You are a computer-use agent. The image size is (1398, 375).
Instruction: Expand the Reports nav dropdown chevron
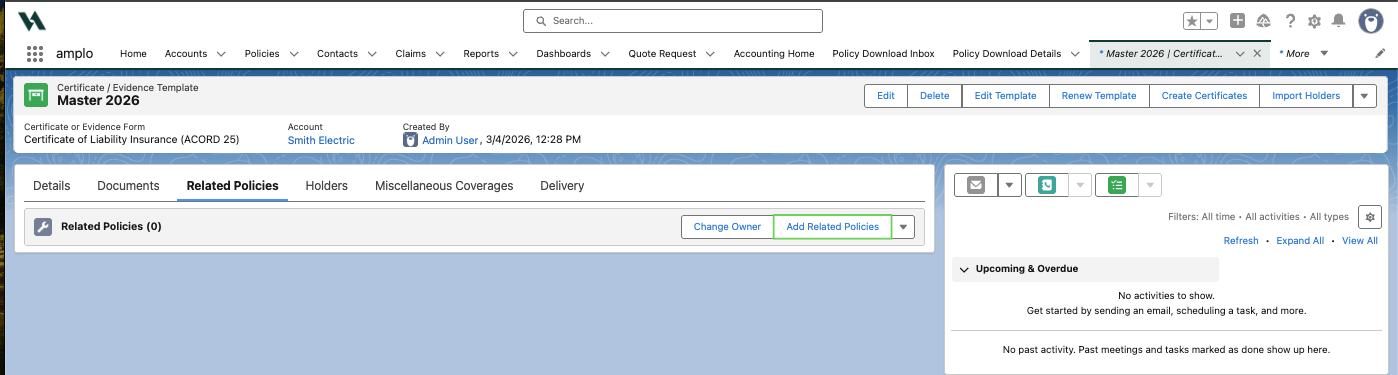point(513,54)
